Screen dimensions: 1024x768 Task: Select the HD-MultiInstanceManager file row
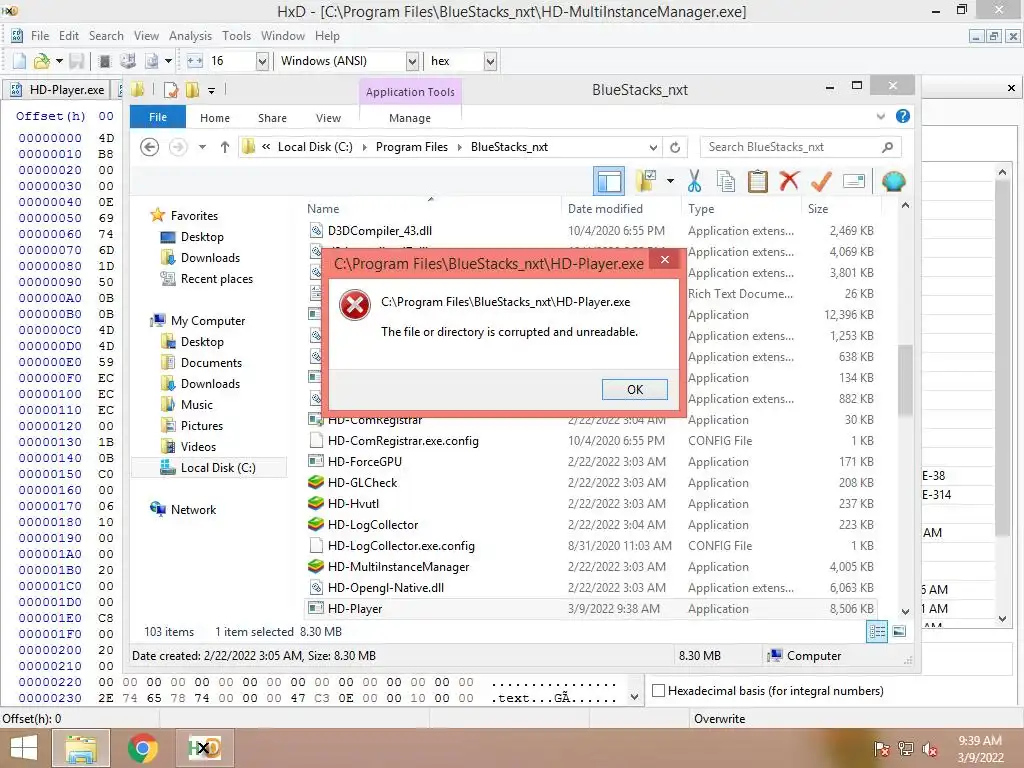(x=591, y=567)
